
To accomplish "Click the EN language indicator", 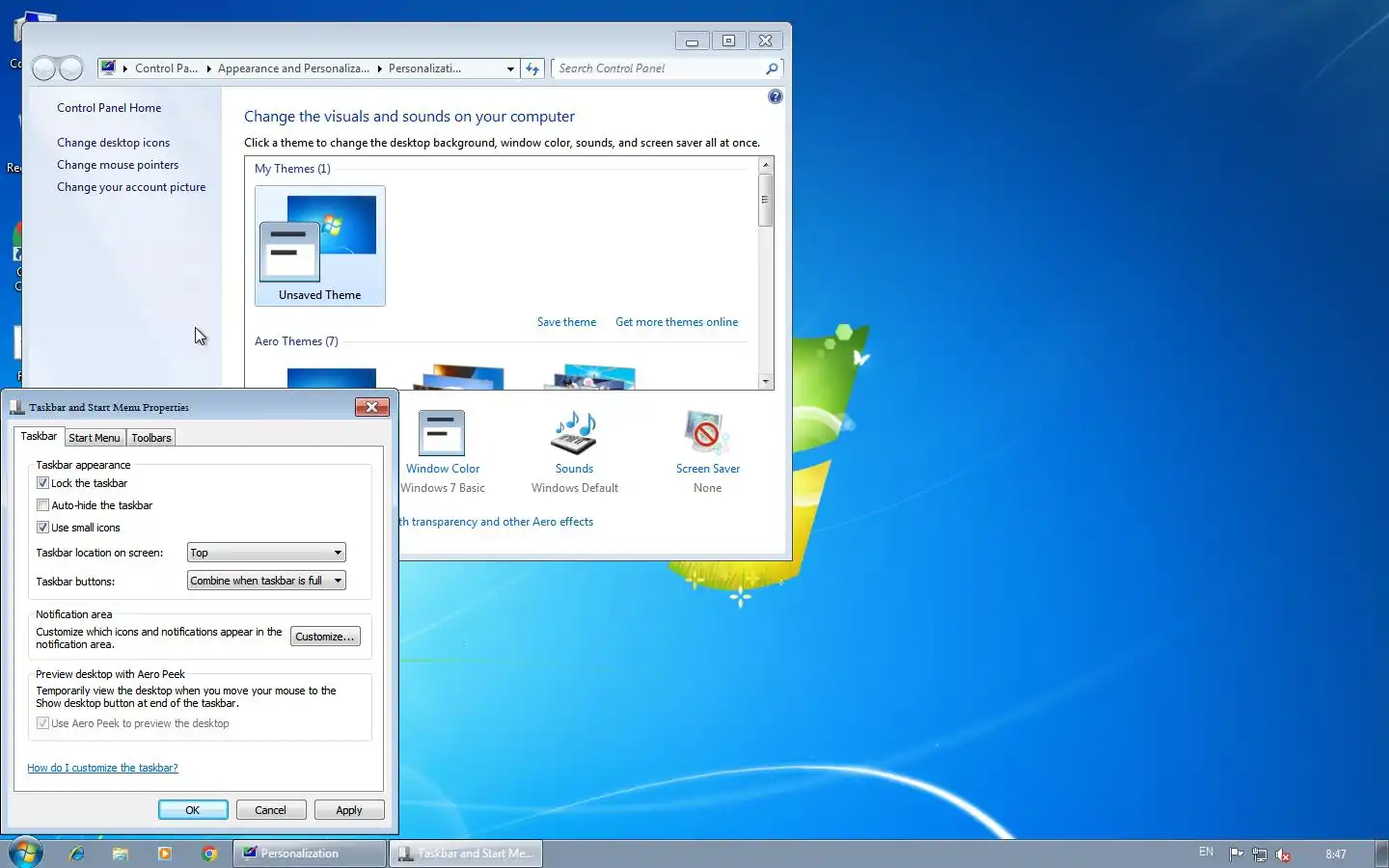I will tap(1206, 853).
